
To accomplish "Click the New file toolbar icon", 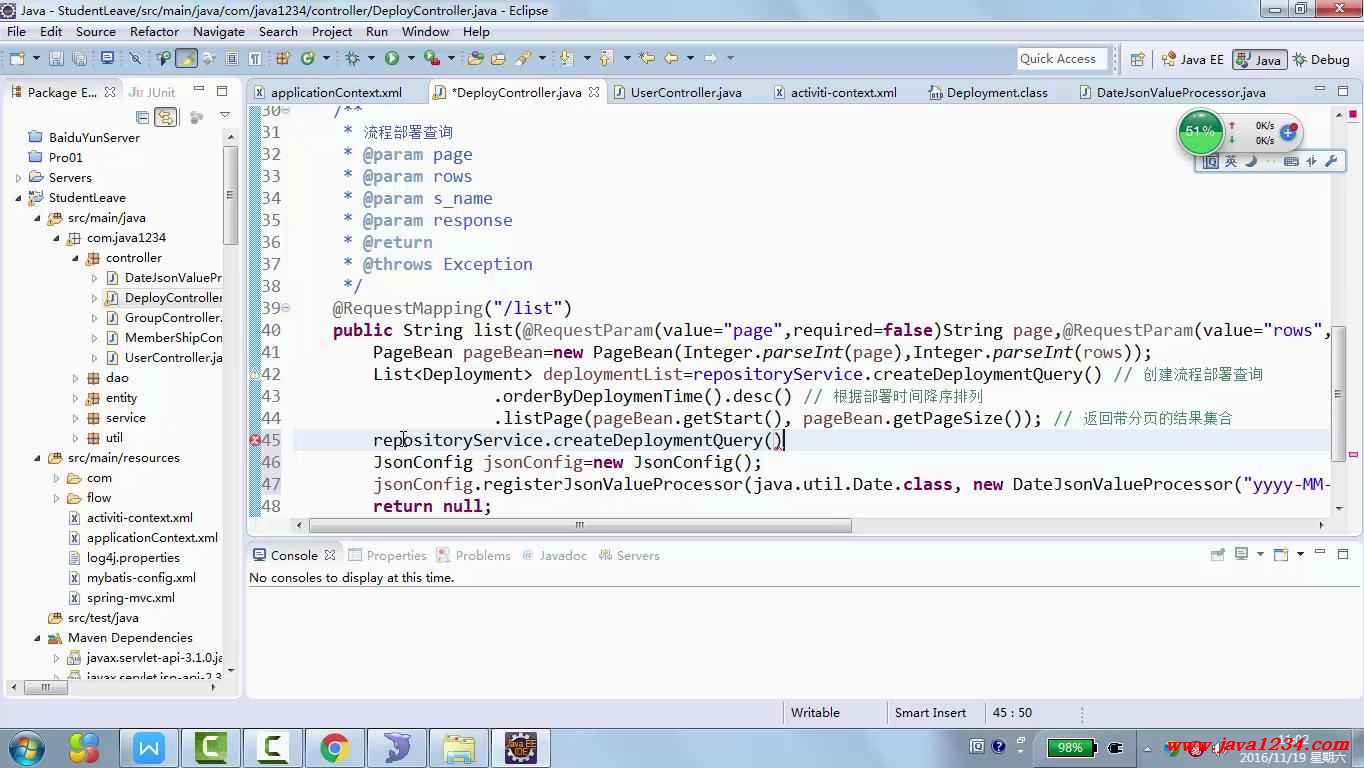I will click(x=16, y=59).
